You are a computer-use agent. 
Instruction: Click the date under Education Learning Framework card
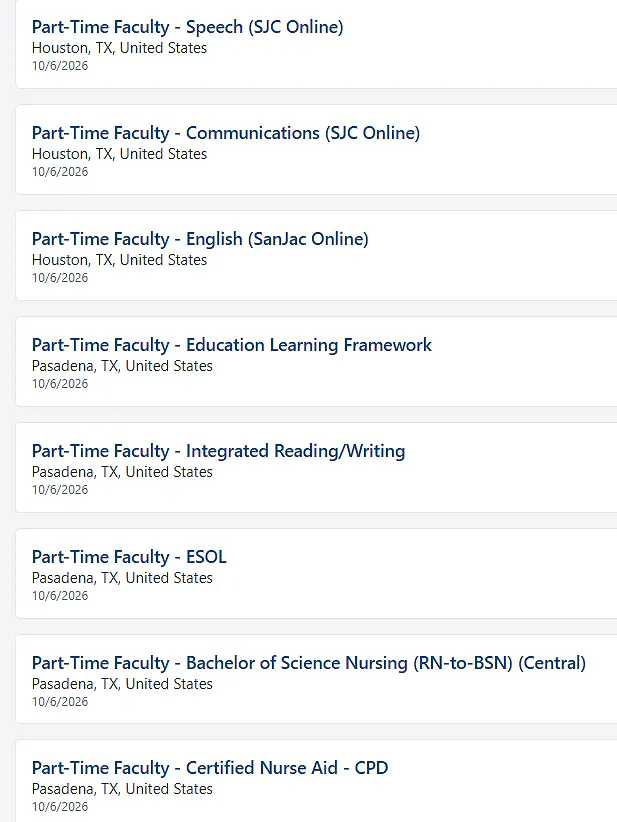click(x=60, y=384)
